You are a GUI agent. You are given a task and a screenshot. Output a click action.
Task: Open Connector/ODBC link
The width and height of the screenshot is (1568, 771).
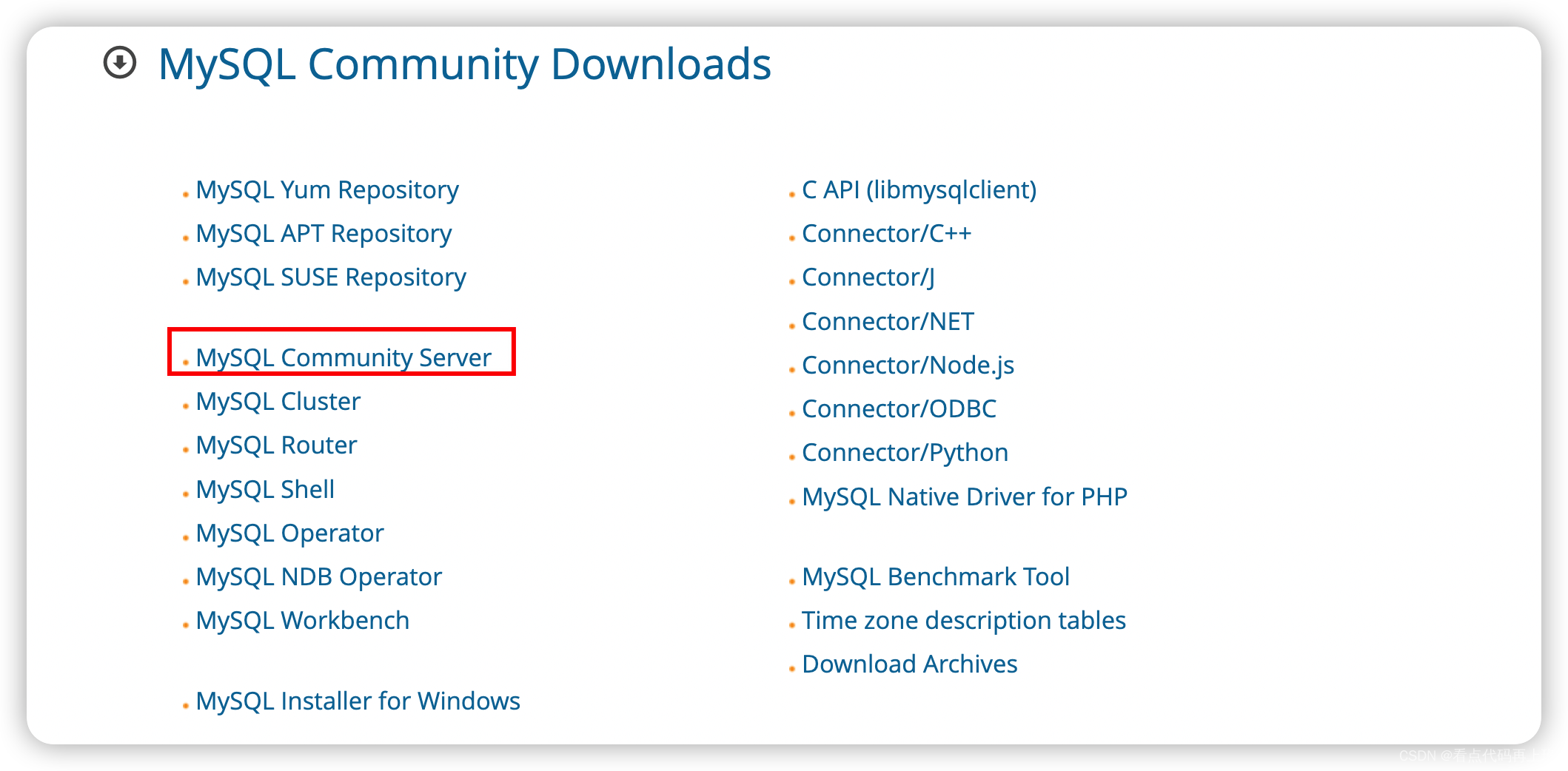899,409
